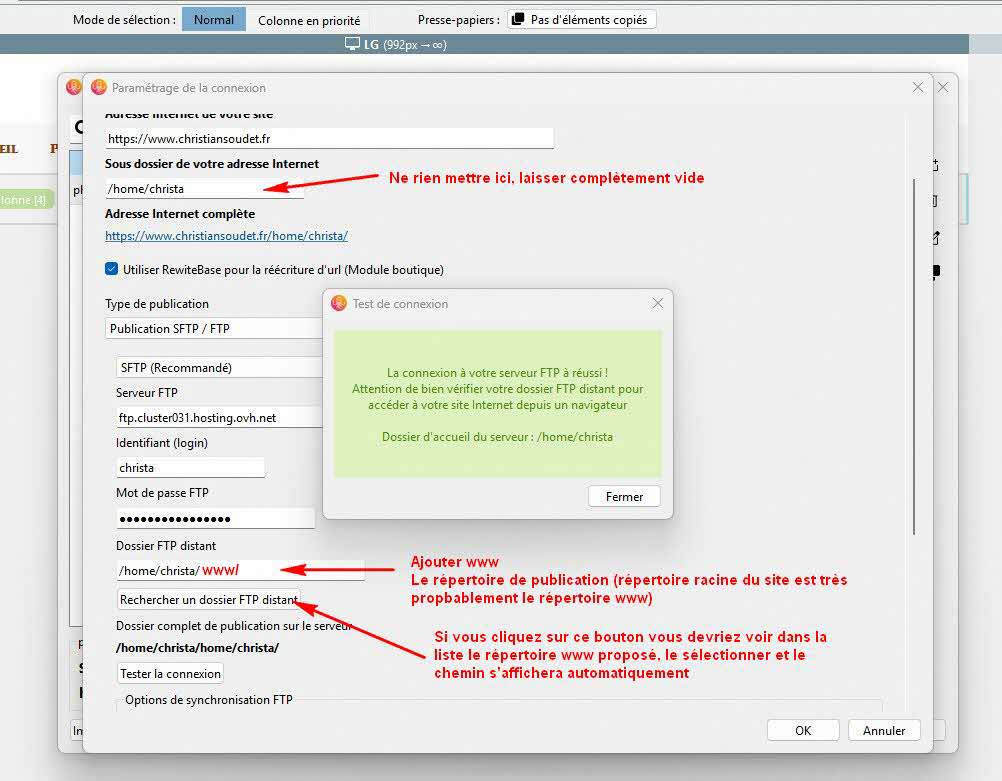Viewport: 1002px width, 781px height.
Task: Click the Fermer button in the test popup
Action: [624, 496]
